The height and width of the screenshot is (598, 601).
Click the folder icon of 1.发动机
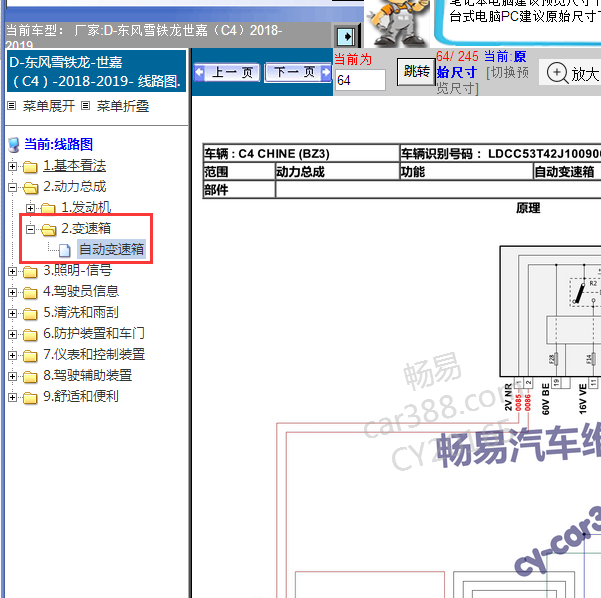tap(48, 209)
